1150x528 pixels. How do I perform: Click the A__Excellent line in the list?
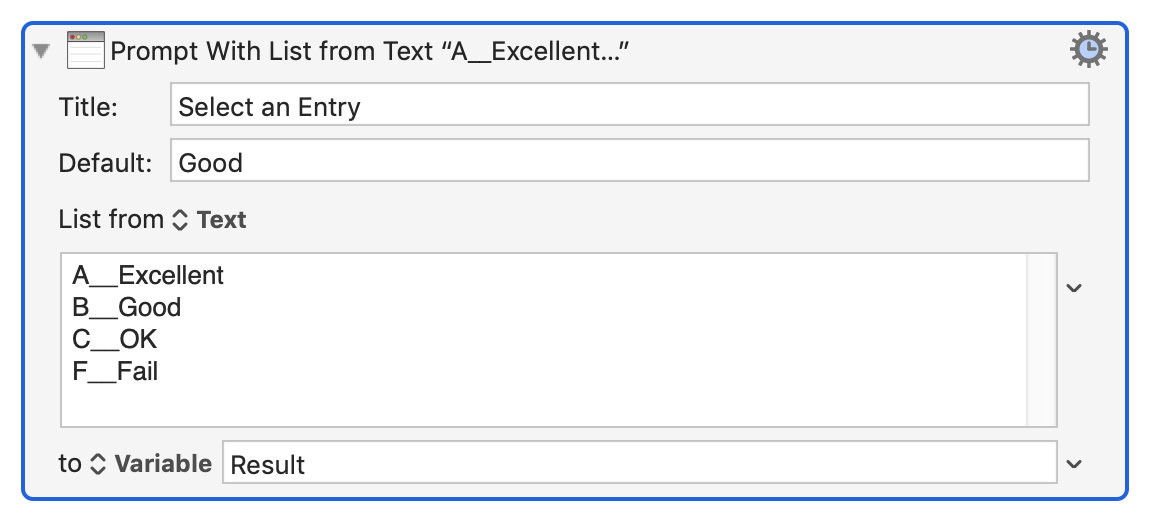148,275
